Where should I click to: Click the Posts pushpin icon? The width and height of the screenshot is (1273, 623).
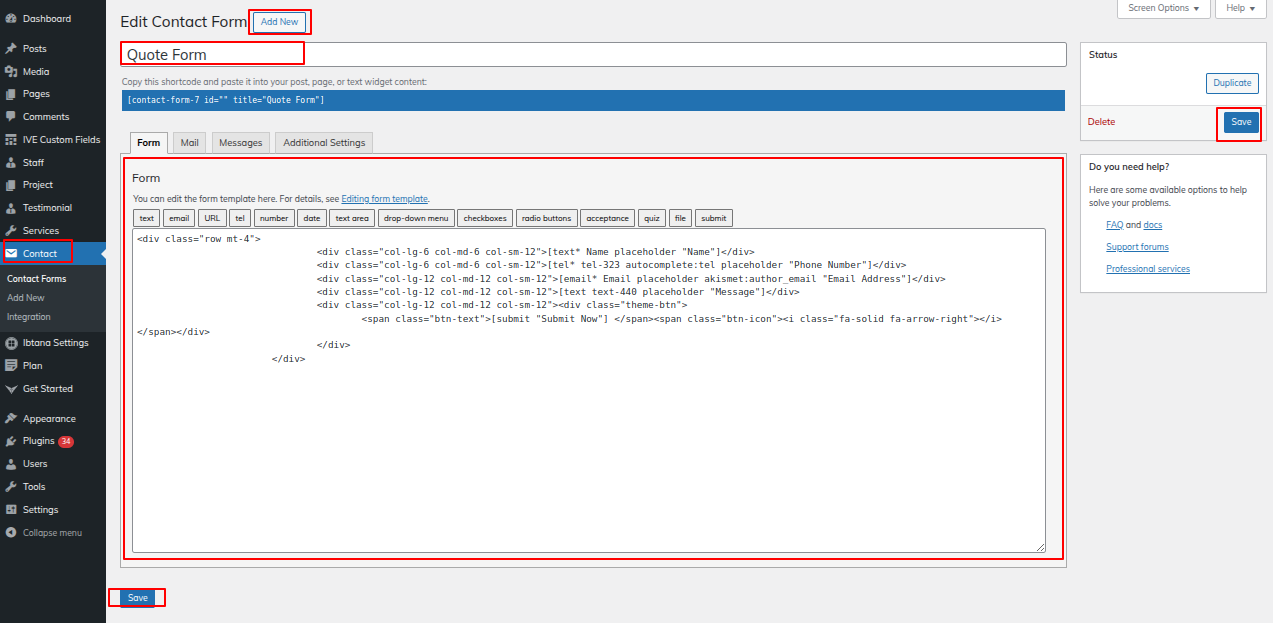coord(11,49)
